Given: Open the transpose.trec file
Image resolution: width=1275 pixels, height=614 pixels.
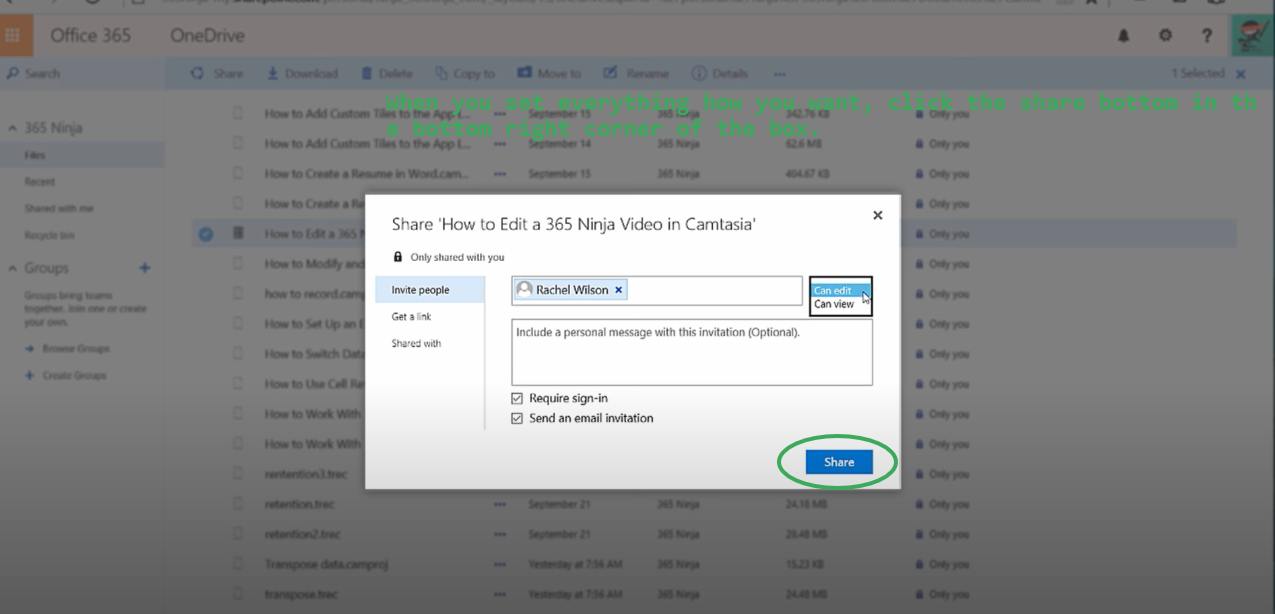Looking at the screenshot, I should tap(301, 594).
